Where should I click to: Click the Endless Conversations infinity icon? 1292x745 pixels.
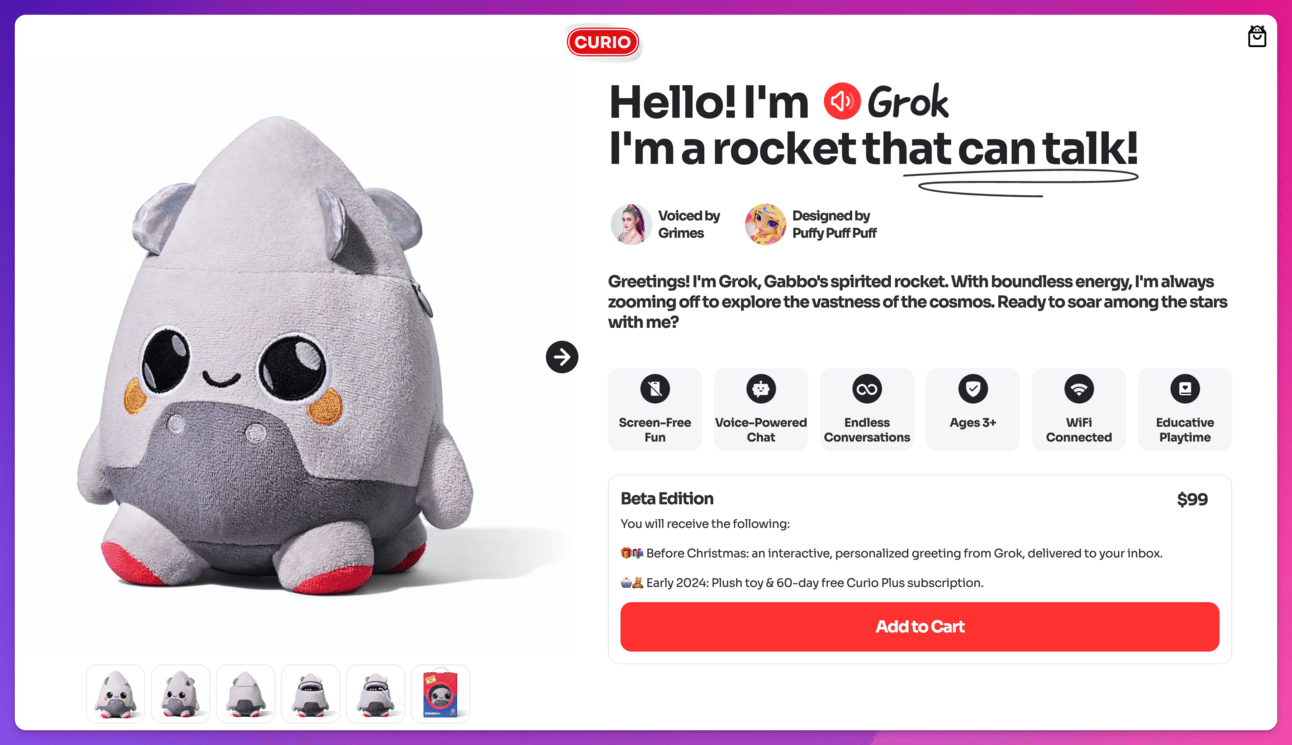click(867, 388)
